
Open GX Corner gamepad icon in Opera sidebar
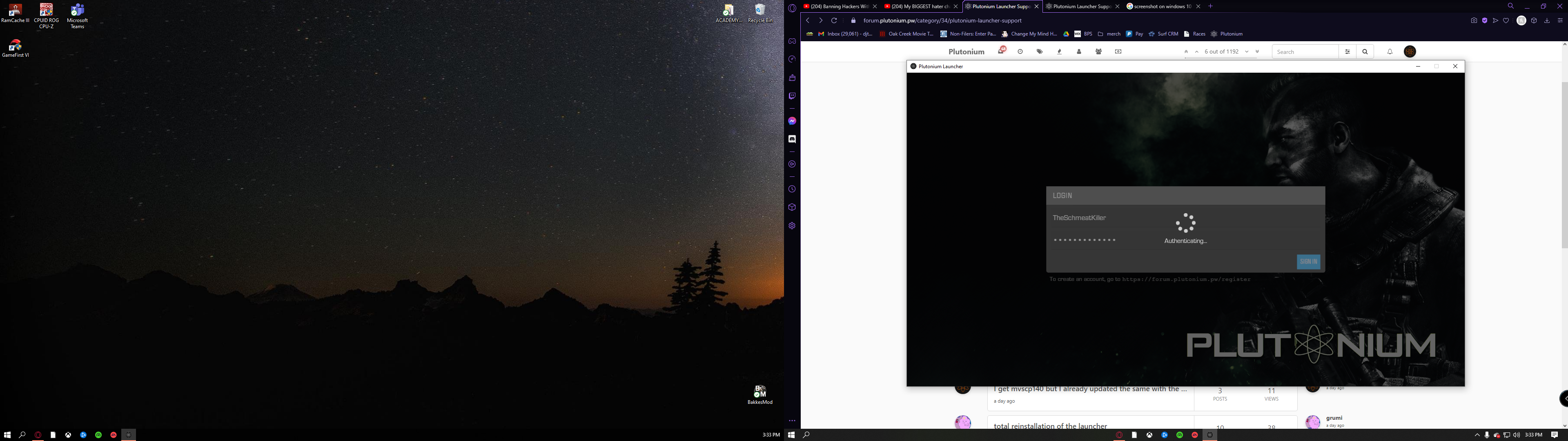792,41
